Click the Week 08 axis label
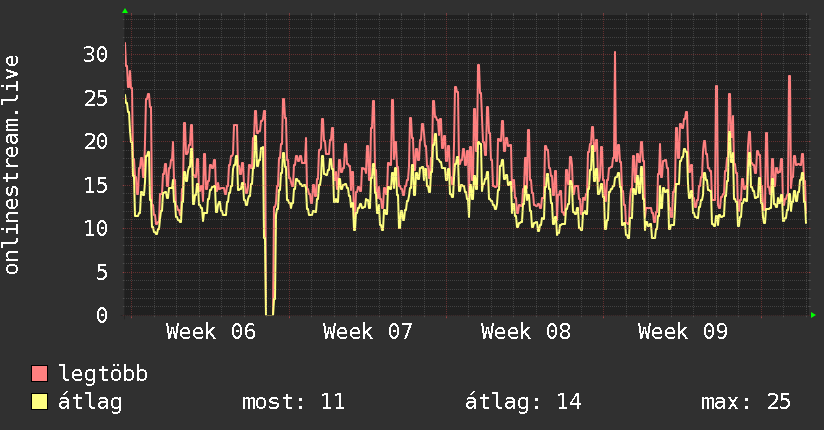824x430 pixels. 526,332
